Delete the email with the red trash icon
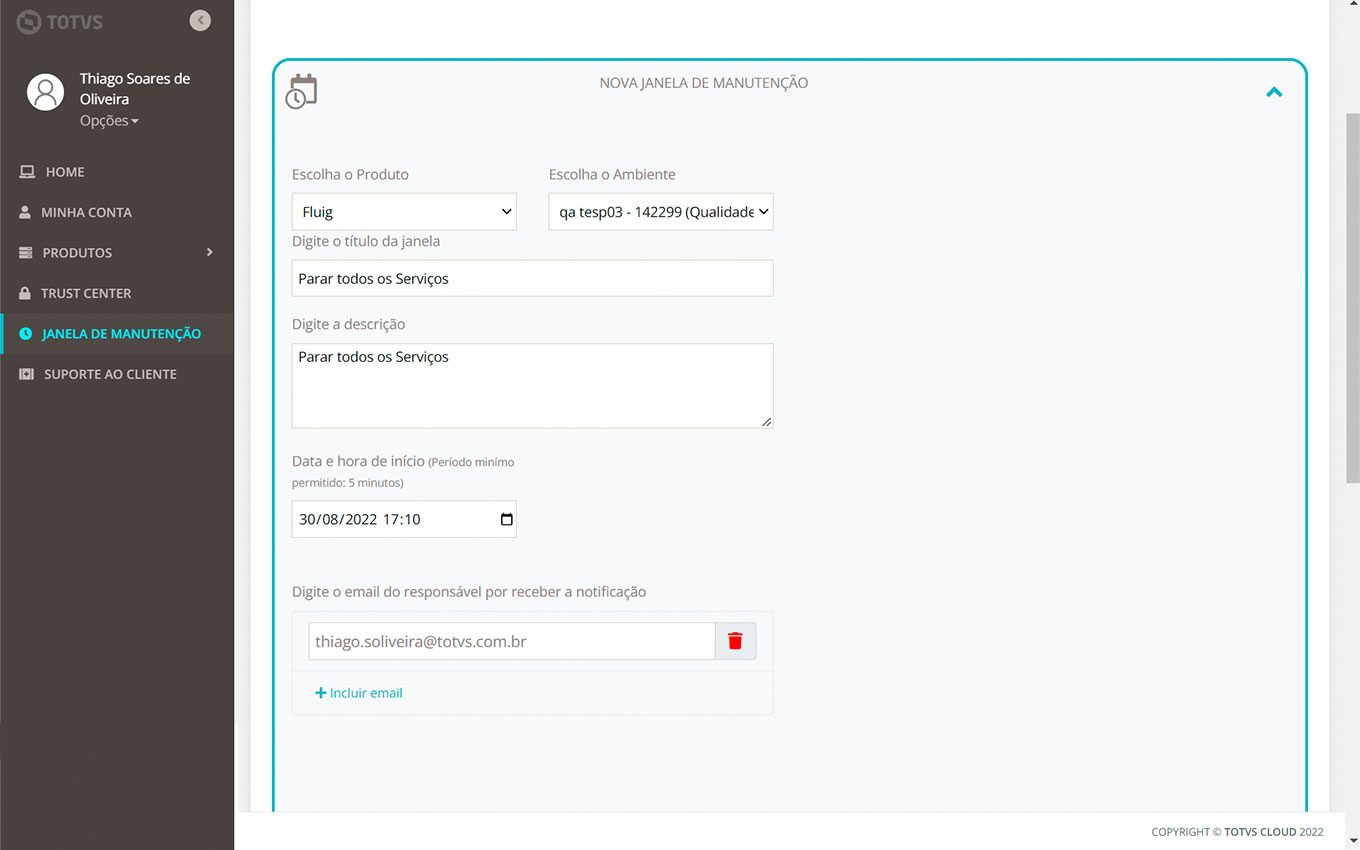This screenshot has width=1360, height=850. [x=736, y=641]
